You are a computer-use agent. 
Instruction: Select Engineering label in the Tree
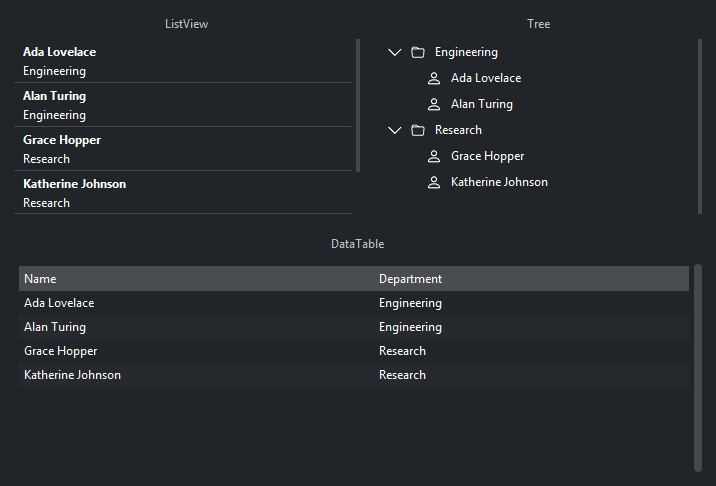[x=466, y=52]
